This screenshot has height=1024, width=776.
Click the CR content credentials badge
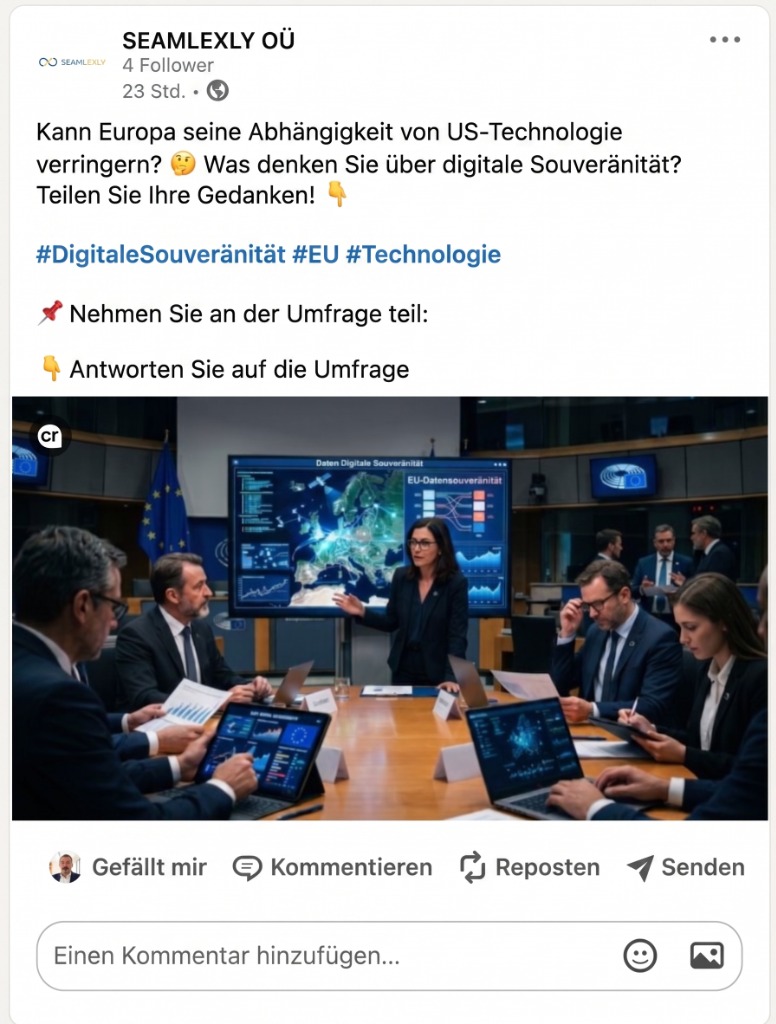[x=50, y=436]
